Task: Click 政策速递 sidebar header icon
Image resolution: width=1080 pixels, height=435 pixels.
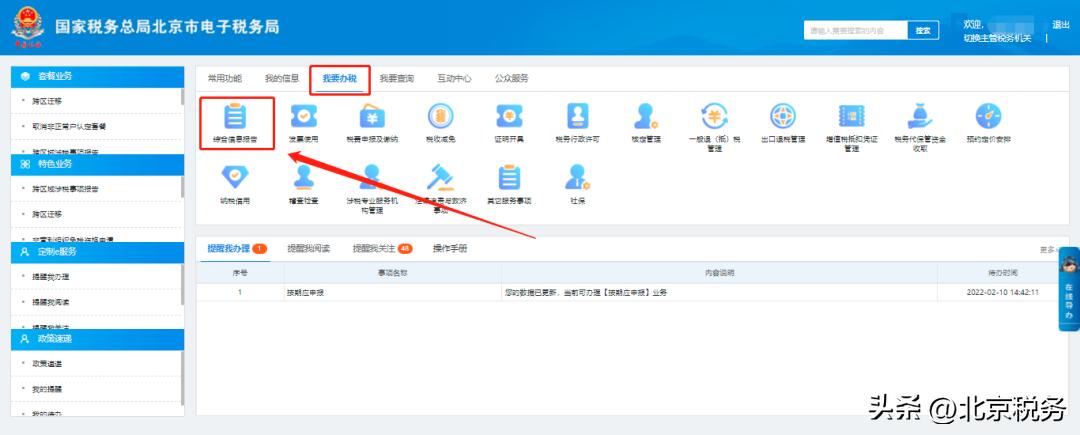Action: 25,339
